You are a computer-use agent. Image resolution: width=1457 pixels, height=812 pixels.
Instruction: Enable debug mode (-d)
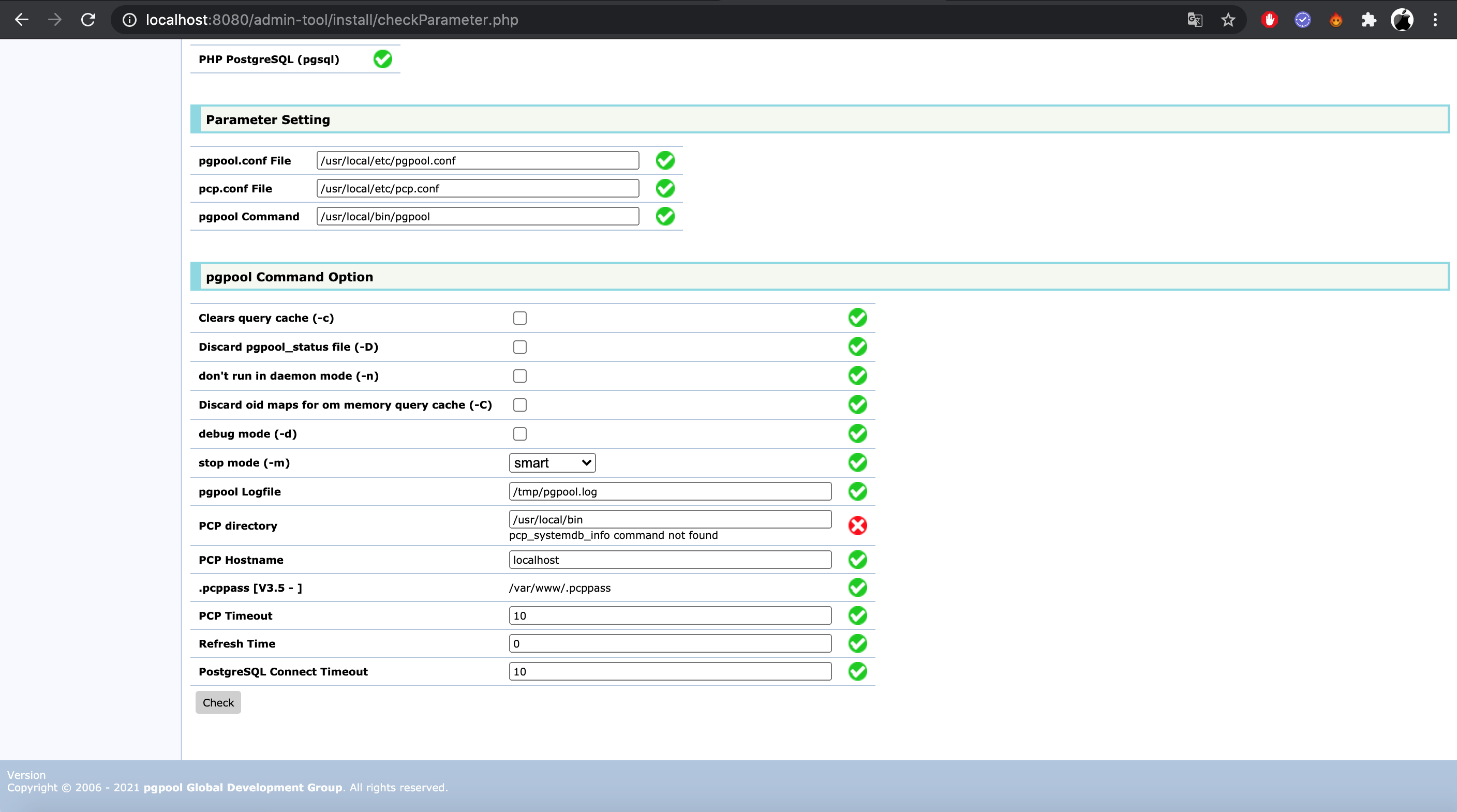(519, 433)
